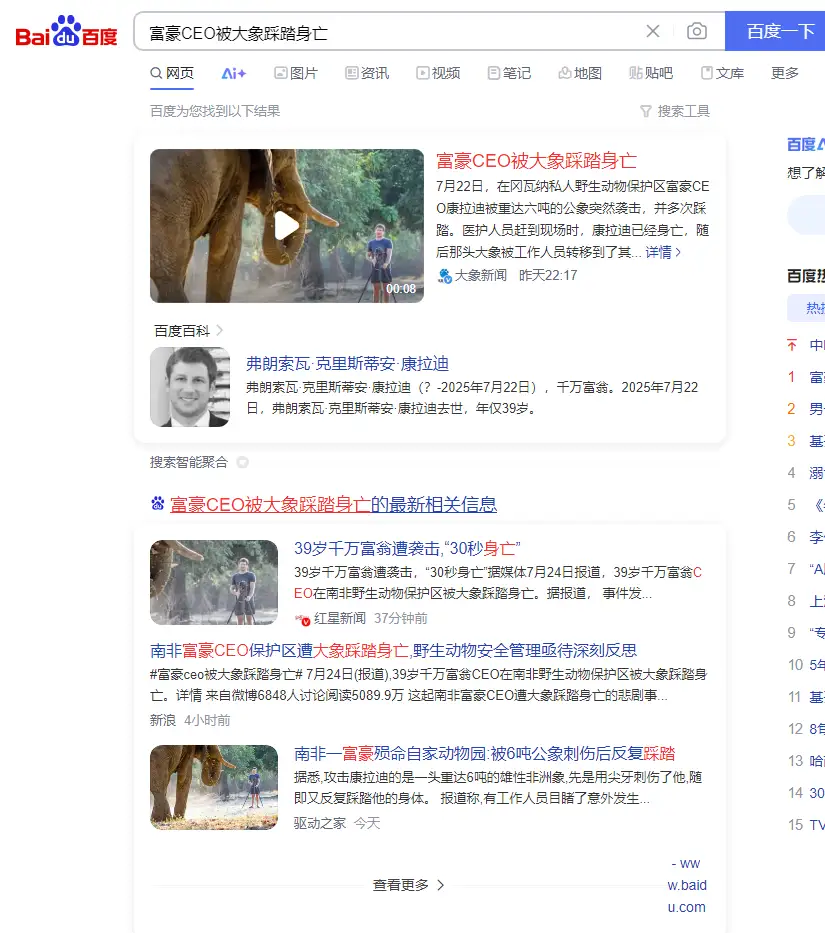
Task: Open 弗朗索瓦·克里斯蒂安·康拉迪 encyclopedia link
Action: tap(347, 364)
